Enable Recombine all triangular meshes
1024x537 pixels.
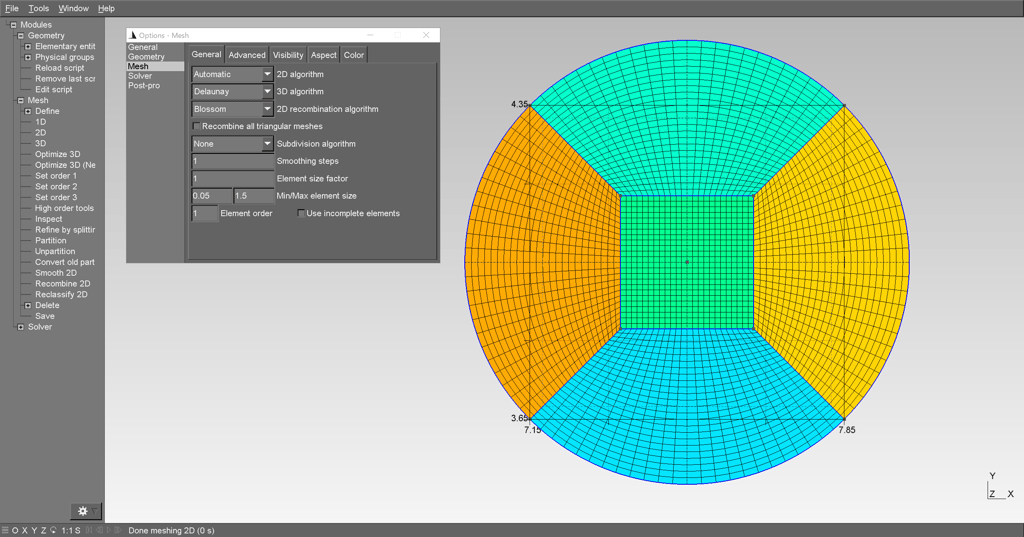point(196,127)
